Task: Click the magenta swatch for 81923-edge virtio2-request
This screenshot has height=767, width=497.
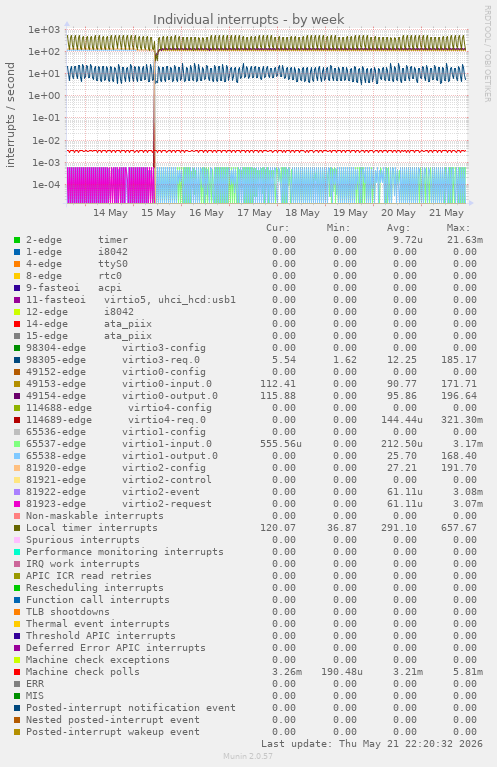Action: (x=17, y=503)
